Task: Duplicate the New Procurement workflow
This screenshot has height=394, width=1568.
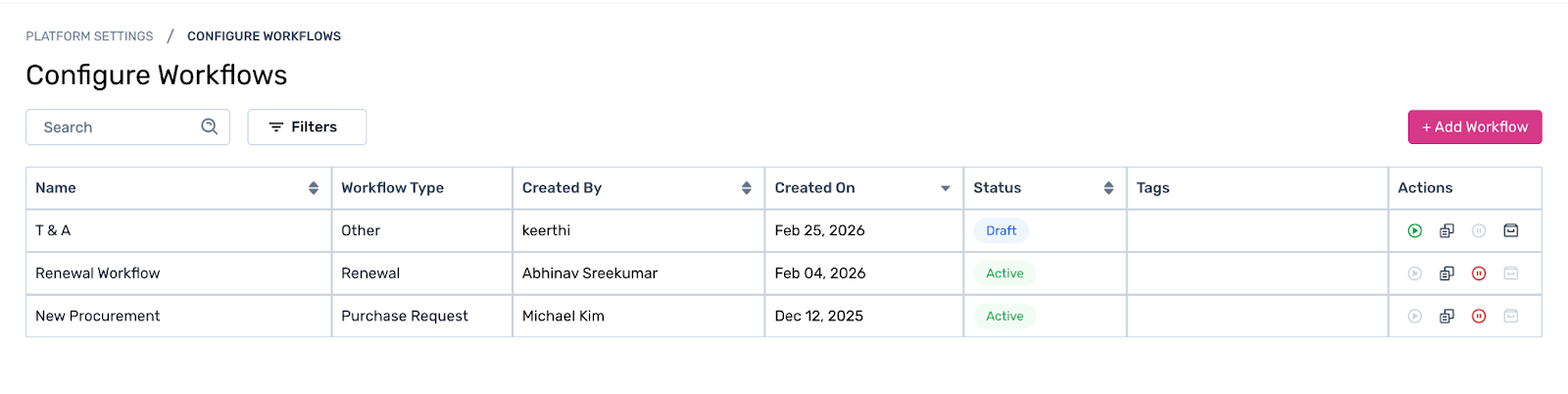Action: click(1446, 317)
